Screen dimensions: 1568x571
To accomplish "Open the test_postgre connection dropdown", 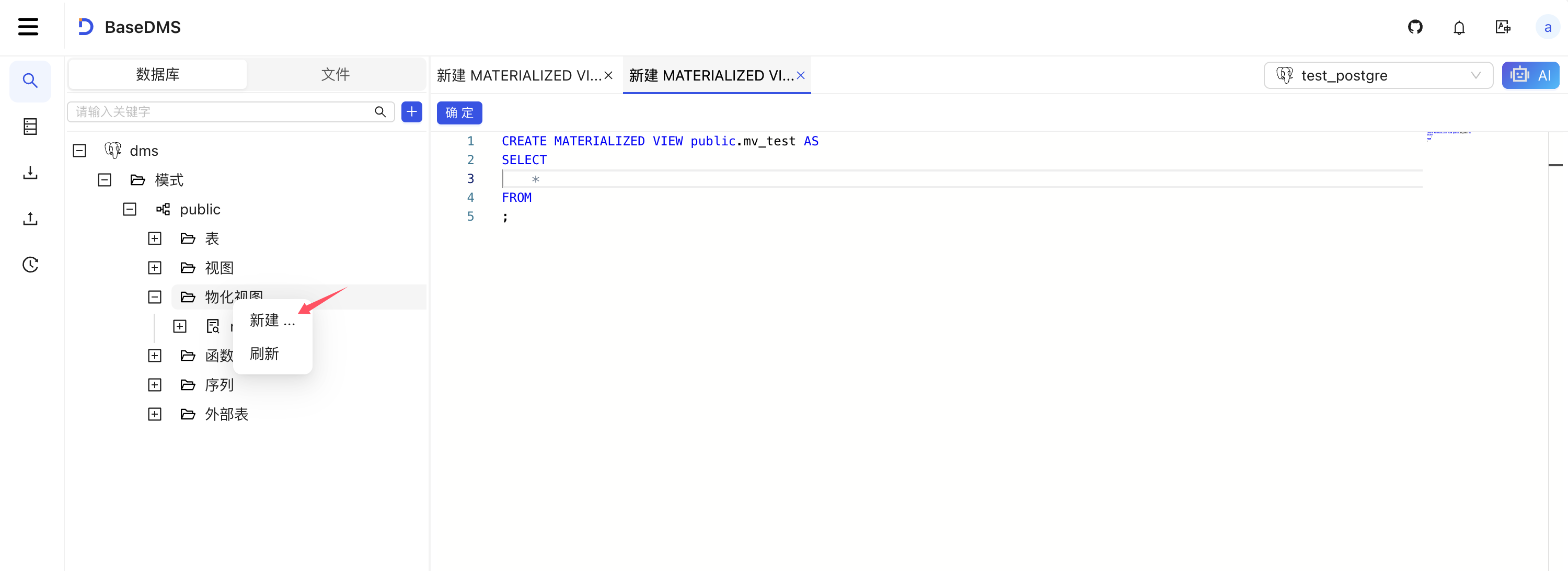I will click(1378, 75).
